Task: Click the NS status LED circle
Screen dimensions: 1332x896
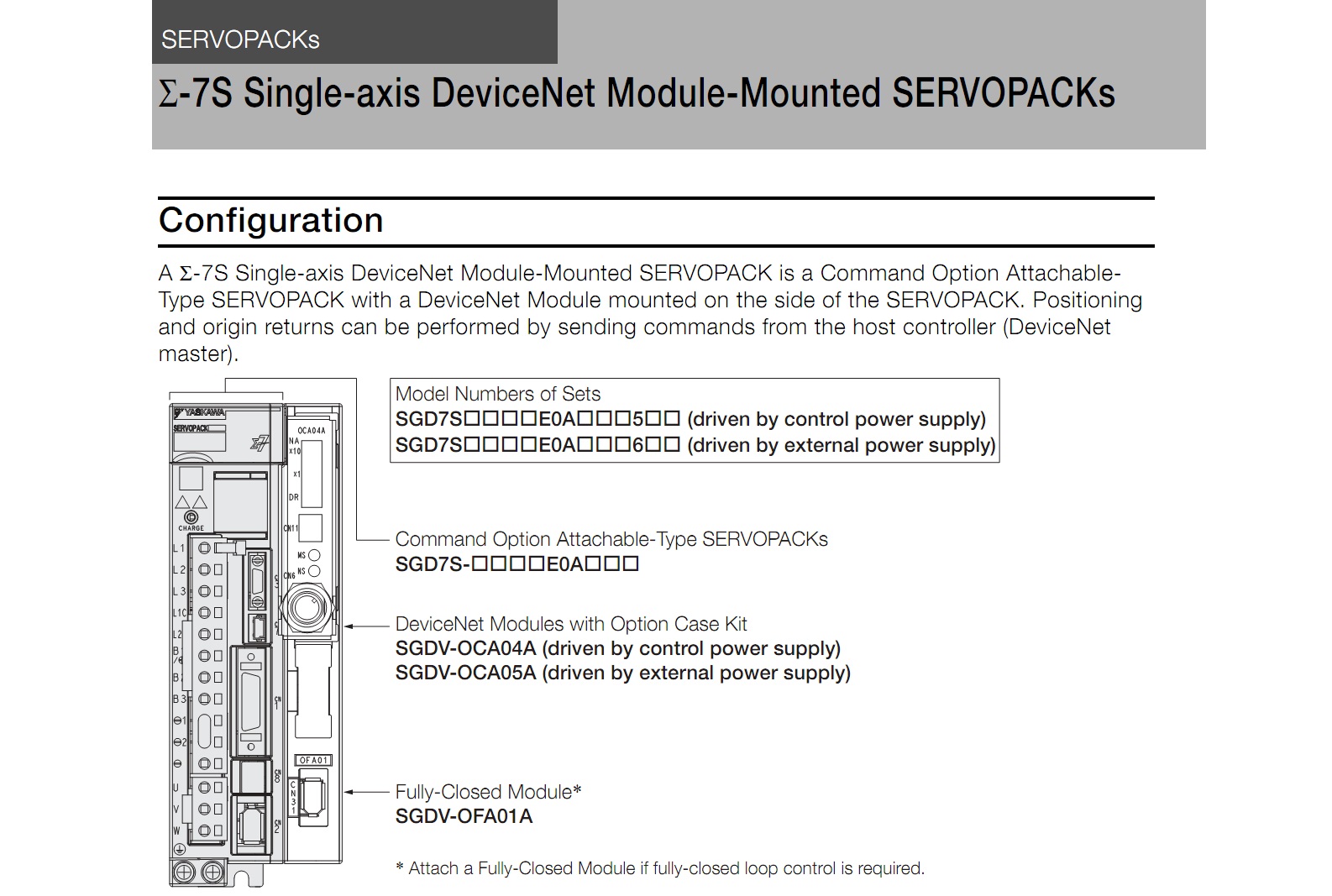Action: [x=315, y=571]
